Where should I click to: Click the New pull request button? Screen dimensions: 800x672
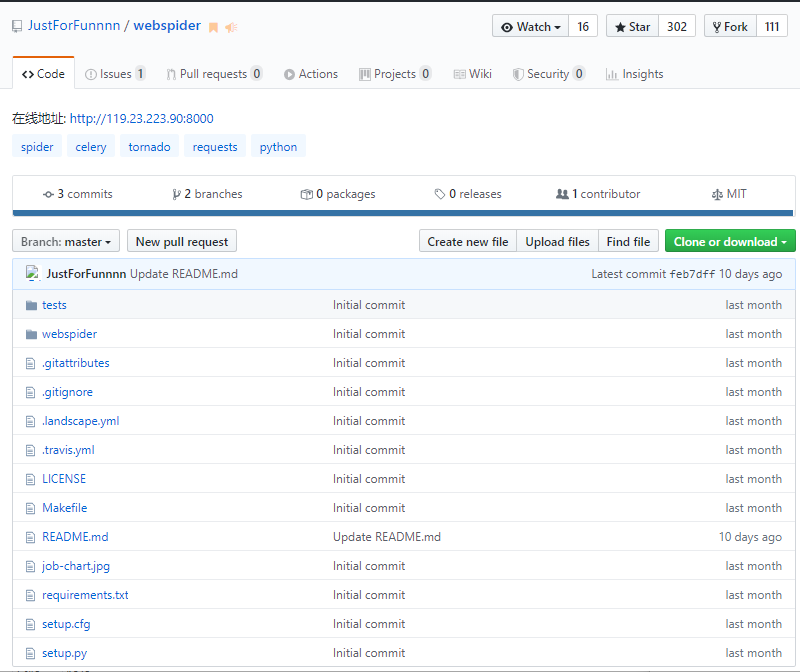[x=182, y=241]
